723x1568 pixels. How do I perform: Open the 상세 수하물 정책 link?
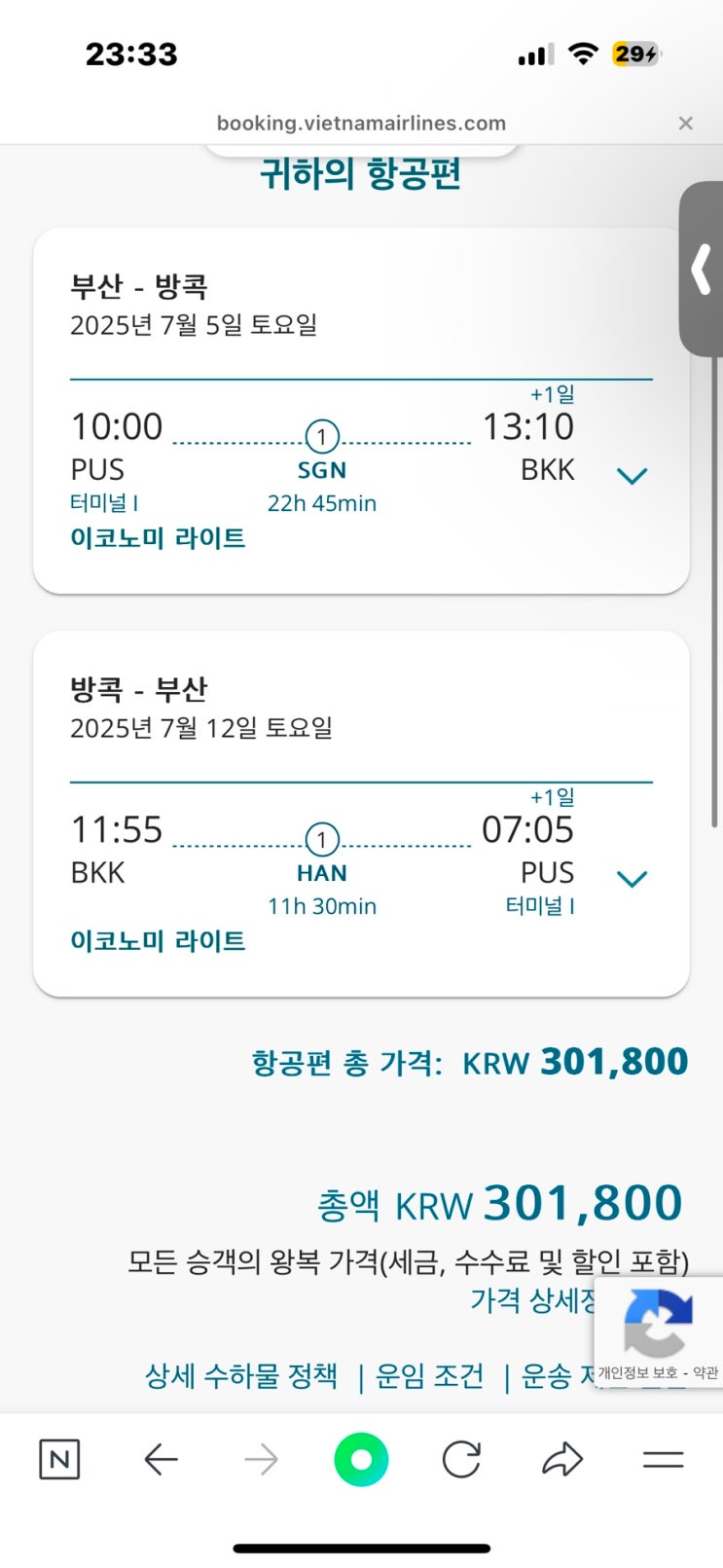click(241, 1375)
